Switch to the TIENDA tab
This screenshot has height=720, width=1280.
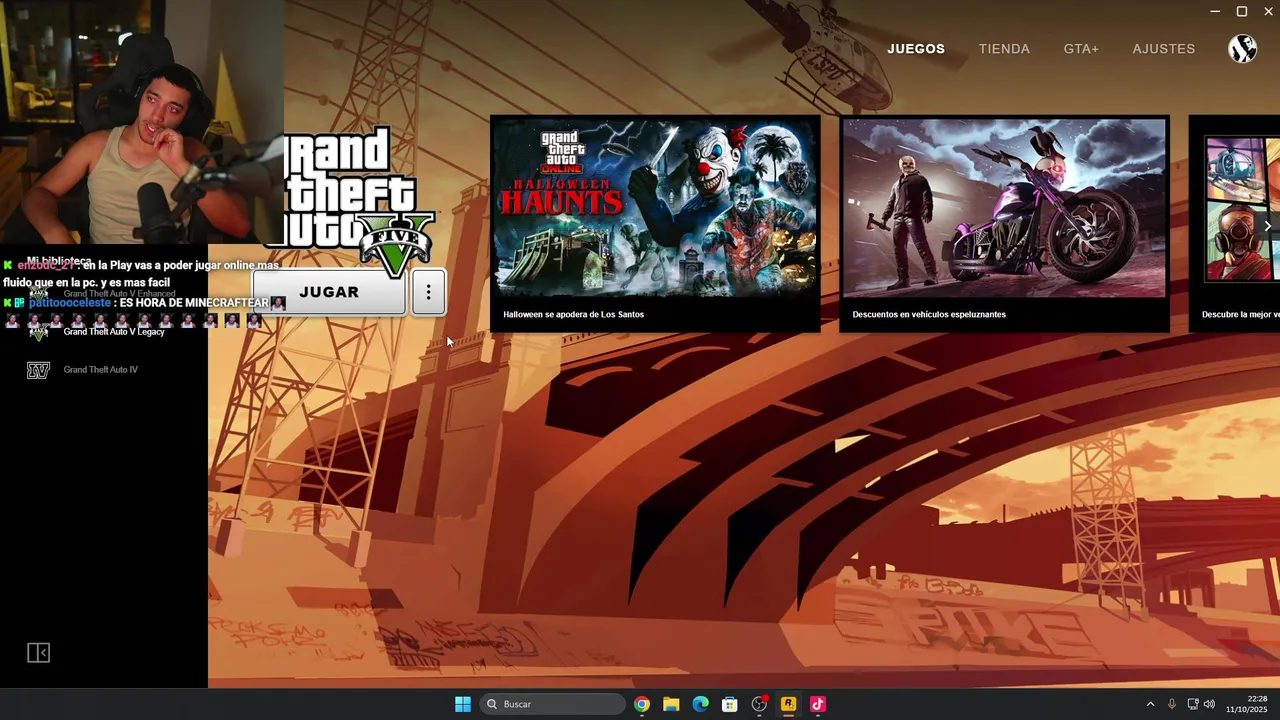pyautogui.click(x=1004, y=49)
